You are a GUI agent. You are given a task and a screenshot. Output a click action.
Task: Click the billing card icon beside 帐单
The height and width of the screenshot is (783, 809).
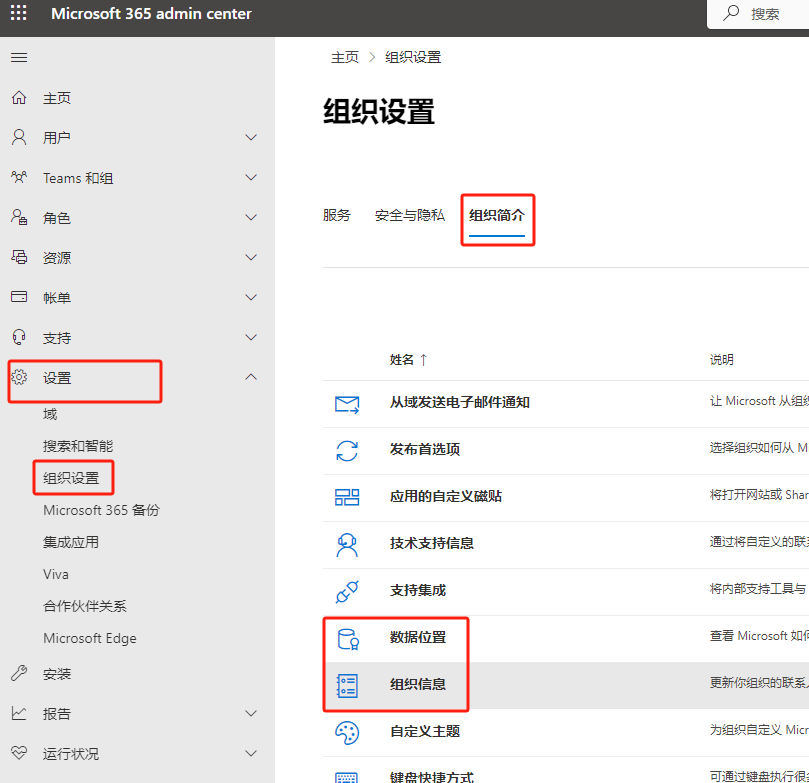coord(19,297)
